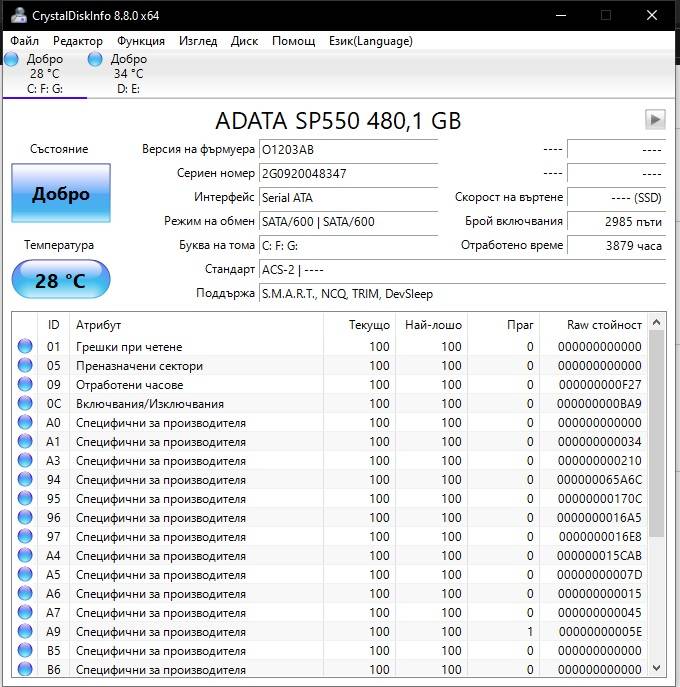Click the next disk arrow button
680x687 pixels.
coord(655,120)
